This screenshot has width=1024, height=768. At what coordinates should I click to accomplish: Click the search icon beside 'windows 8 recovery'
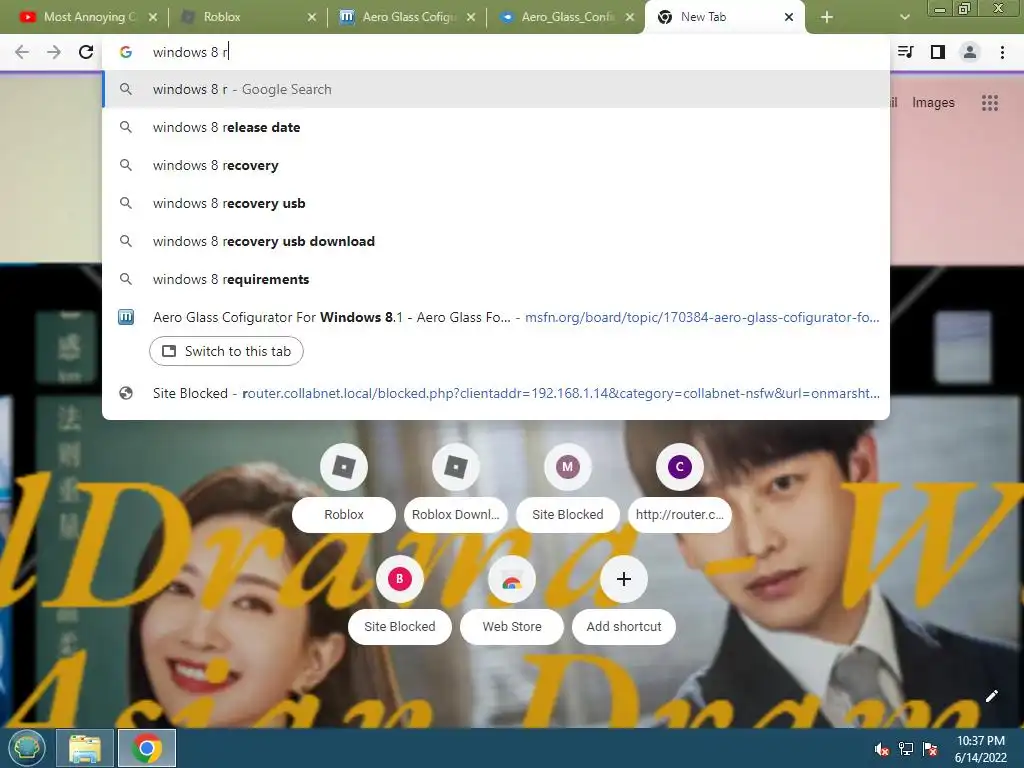(126, 165)
